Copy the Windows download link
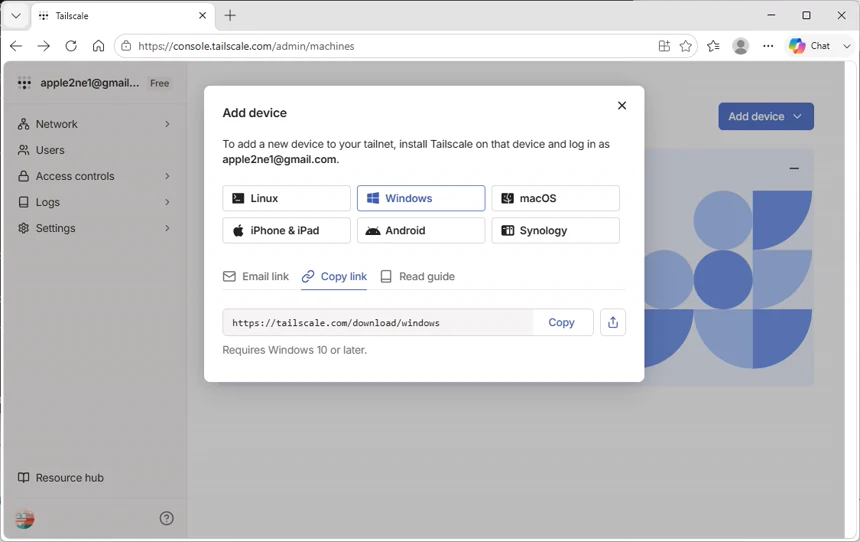 point(561,323)
